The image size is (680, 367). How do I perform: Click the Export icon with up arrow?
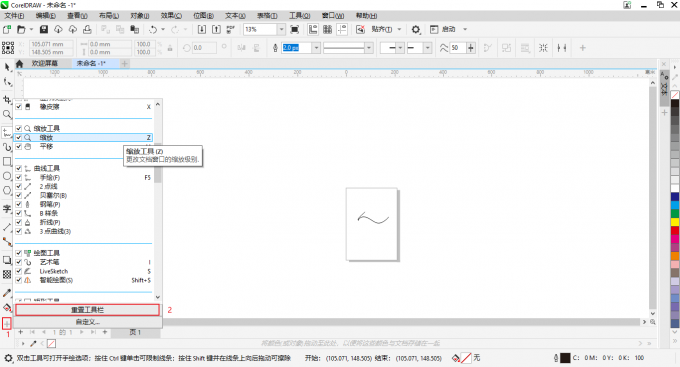coord(216,29)
